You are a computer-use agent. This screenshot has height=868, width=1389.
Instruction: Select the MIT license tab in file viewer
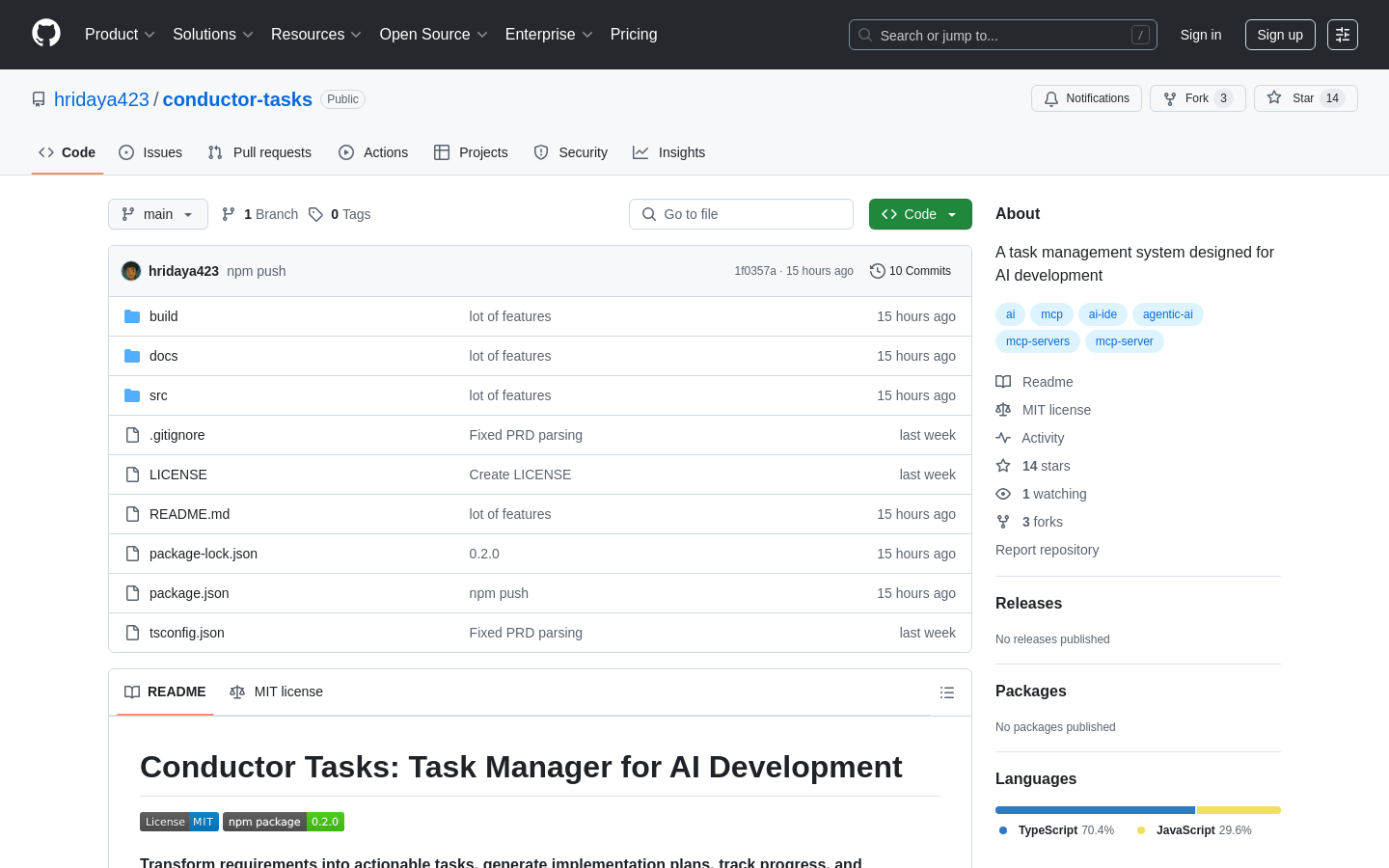[276, 692]
